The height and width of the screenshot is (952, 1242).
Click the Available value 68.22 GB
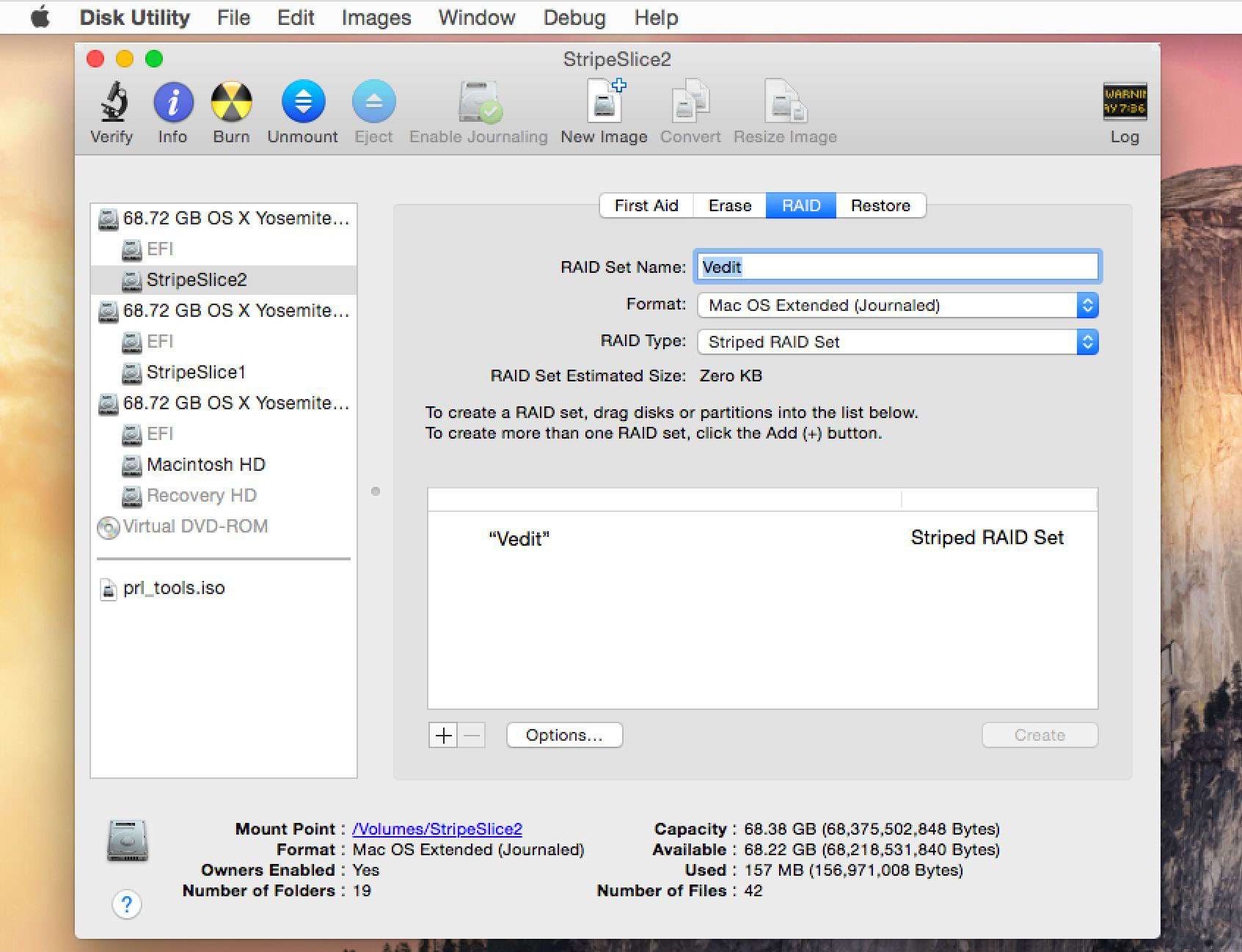(872, 849)
